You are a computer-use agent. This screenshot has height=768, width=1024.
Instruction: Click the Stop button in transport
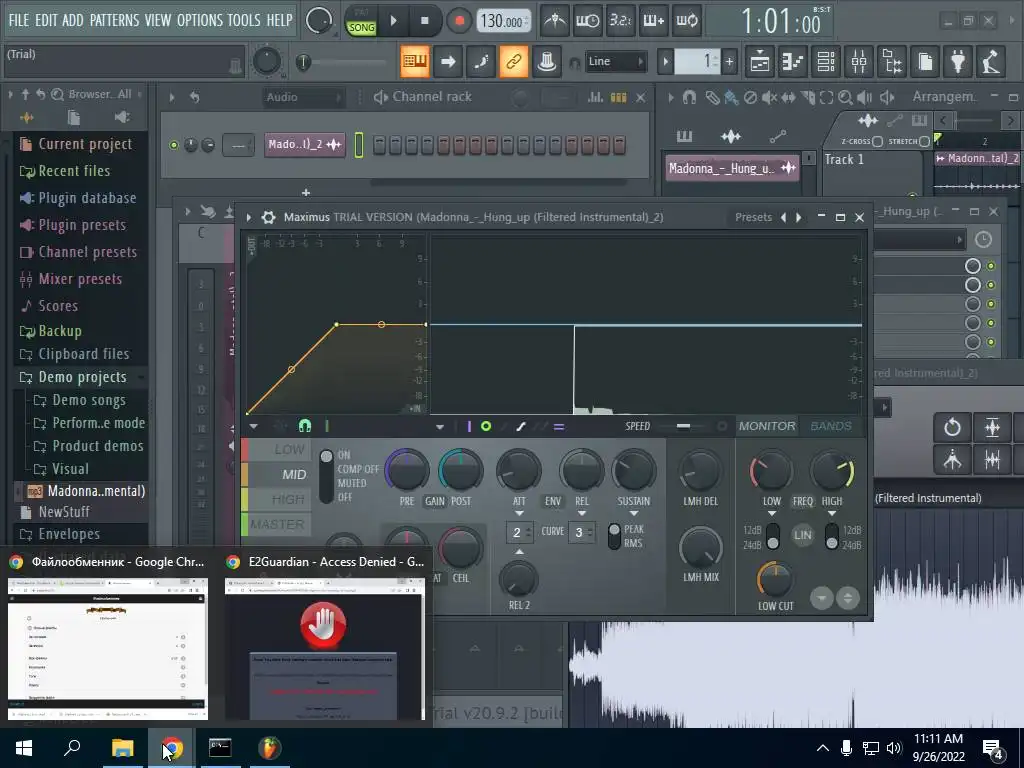click(424, 21)
